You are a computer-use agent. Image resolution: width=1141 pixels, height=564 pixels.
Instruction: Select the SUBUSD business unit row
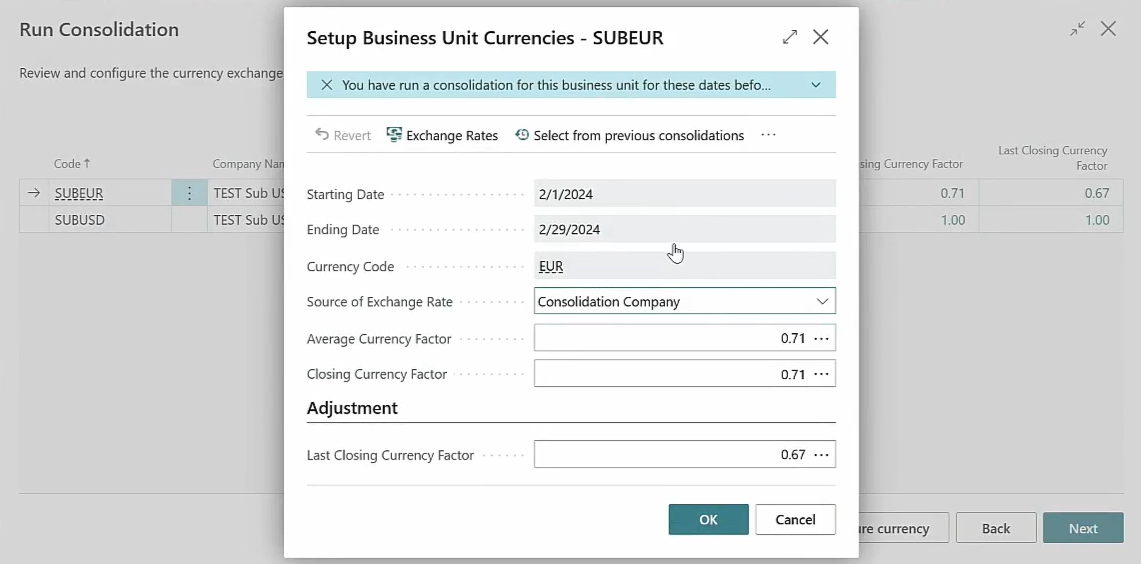(80, 220)
